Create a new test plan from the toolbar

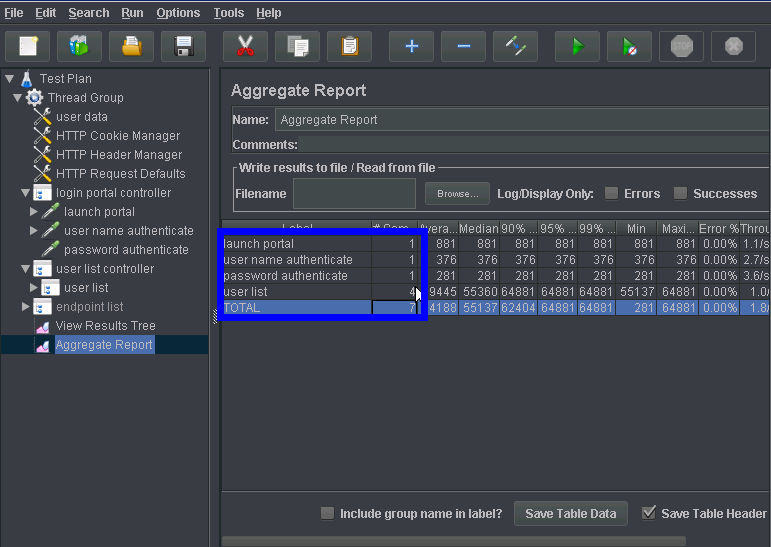point(28,46)
